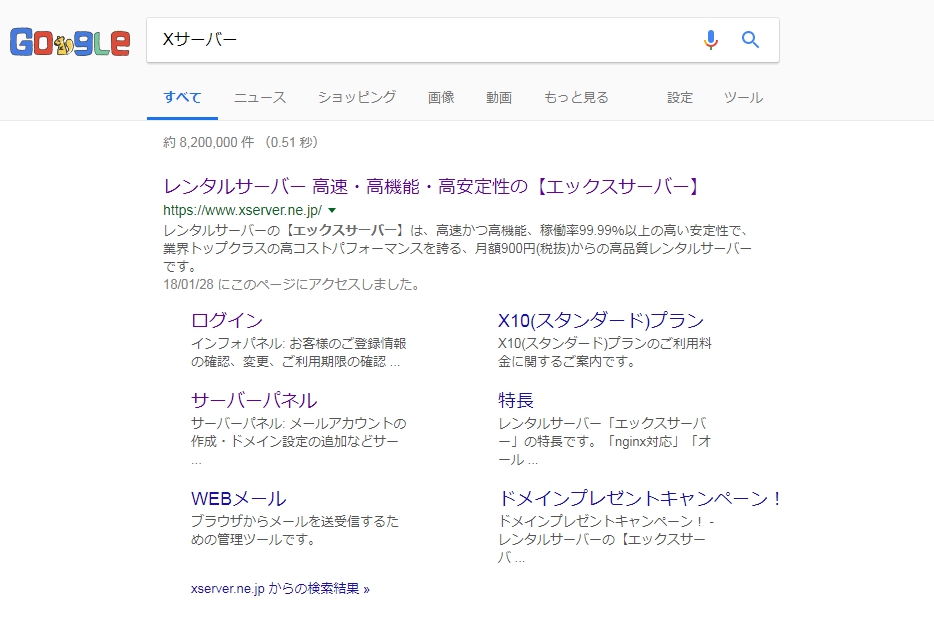Click xserver.ne.jp からの検索結果 link
This screenshot has height=617, width=934.
tap(280, 589)
